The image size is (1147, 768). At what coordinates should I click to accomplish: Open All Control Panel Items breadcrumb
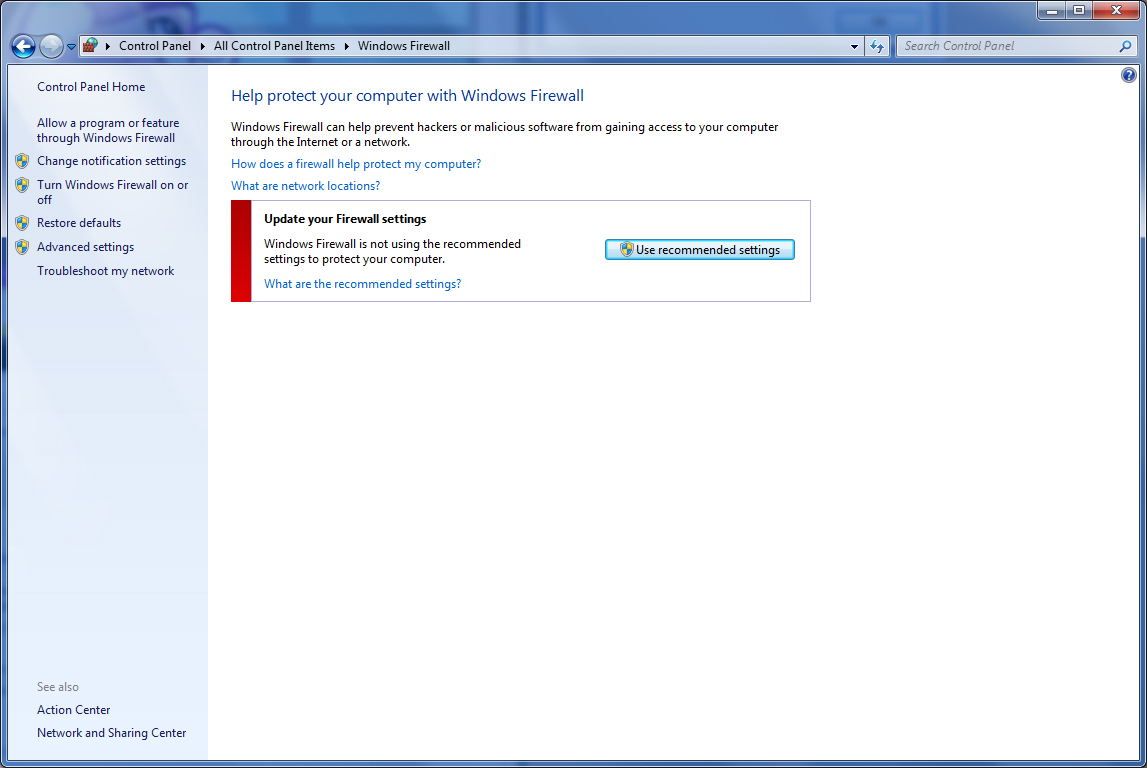coord(274,46)
